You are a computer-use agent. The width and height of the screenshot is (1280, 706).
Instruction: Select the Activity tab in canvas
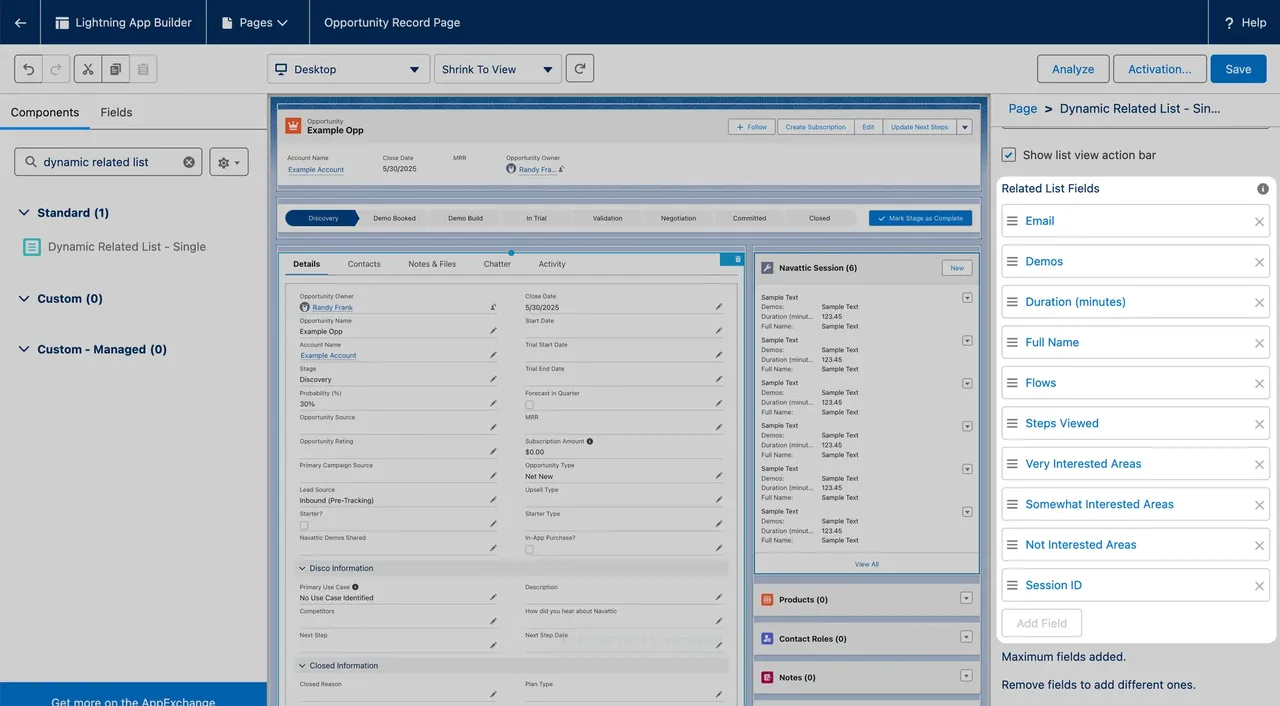pyautogui.click(x=552, y=264)
